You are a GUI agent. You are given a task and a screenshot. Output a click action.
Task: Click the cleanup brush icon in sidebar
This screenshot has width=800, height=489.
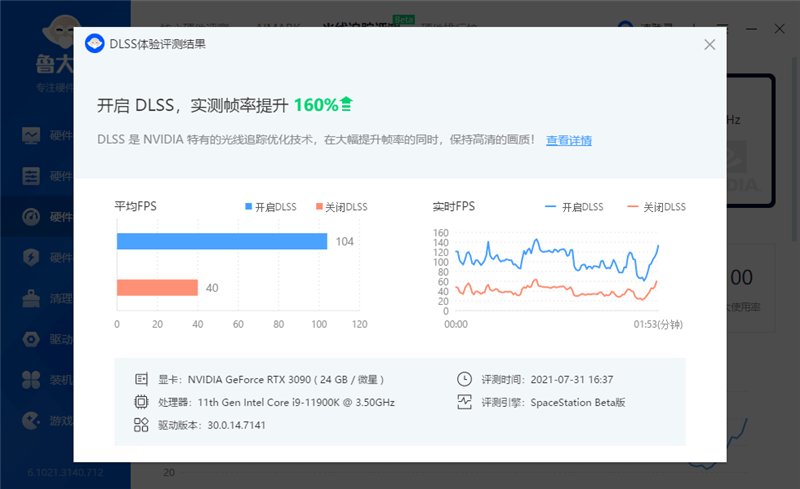point(31,298)
